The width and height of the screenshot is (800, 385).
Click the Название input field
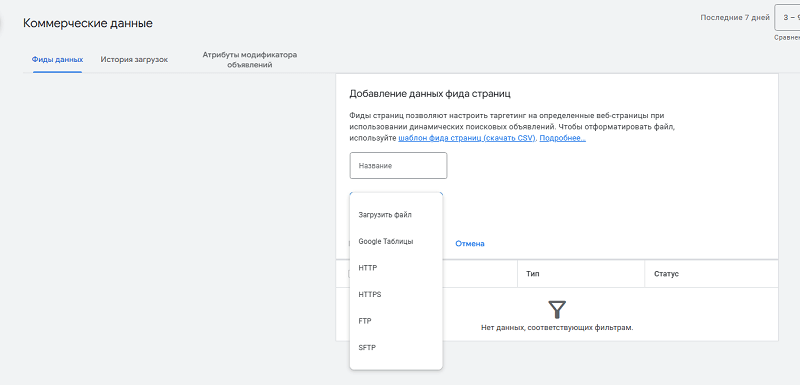[398, 166]
